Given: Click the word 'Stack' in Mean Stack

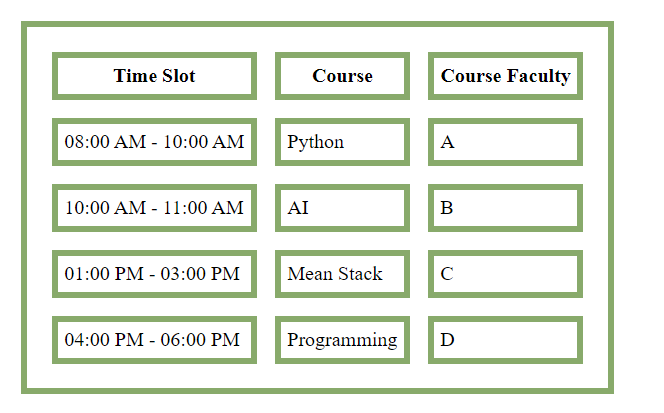Looking at the screenshot, I should coord(360,274).
